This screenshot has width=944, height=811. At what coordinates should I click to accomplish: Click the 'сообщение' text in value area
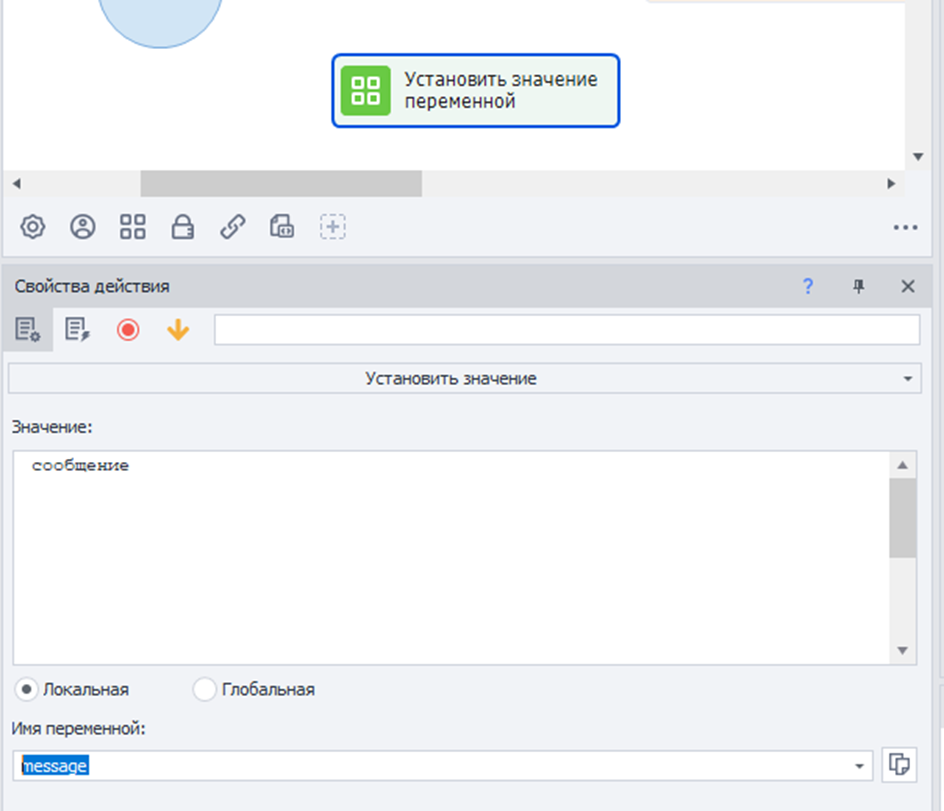pos(80,465)
